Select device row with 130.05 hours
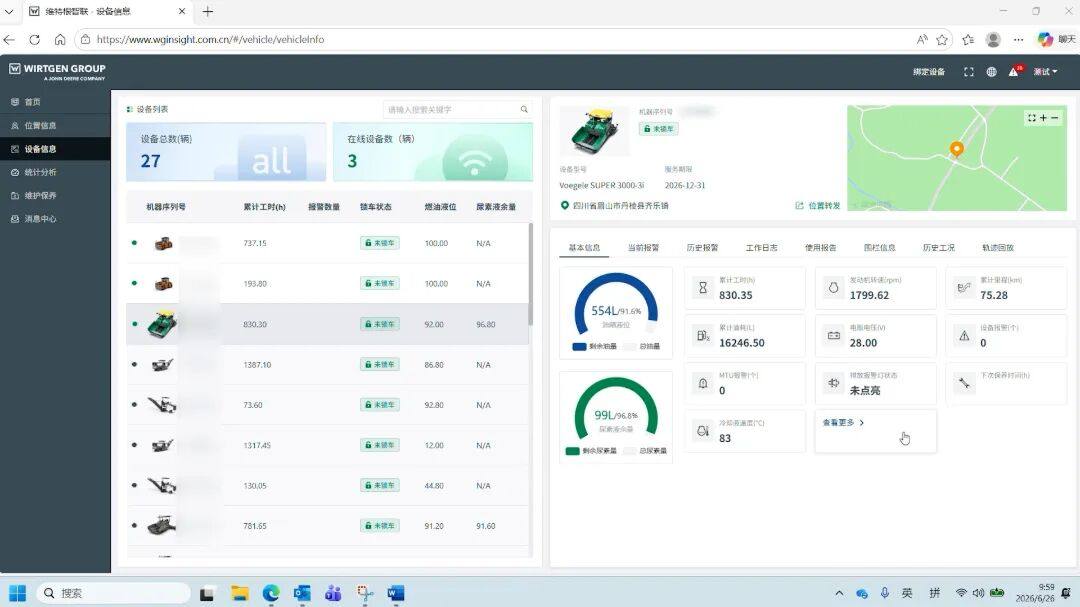Image resolution: width=1080 pixels, height=607 pixels. [328, 486]
